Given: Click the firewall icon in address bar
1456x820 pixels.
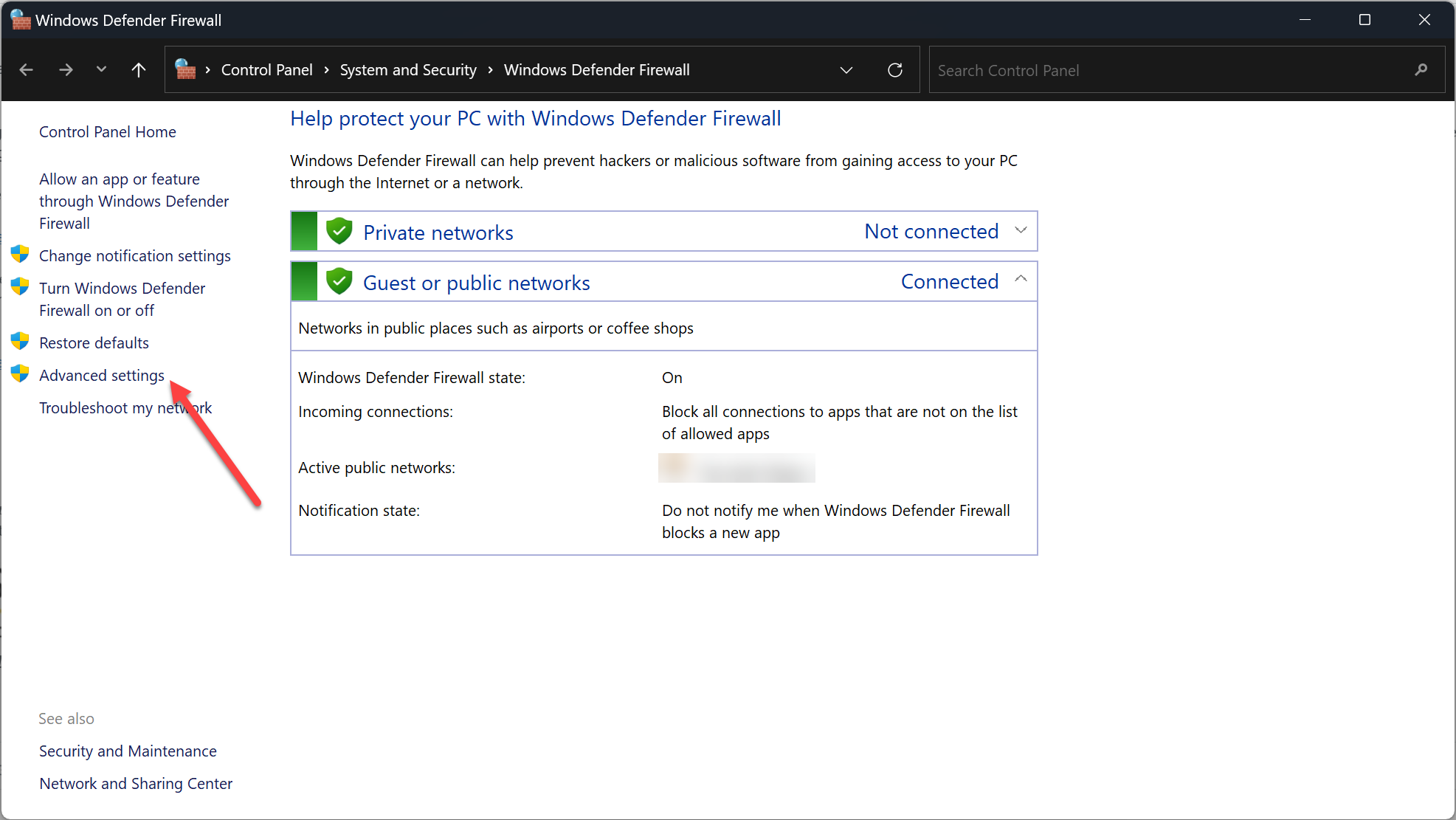Looking at the screenshot, I should 185,69.
